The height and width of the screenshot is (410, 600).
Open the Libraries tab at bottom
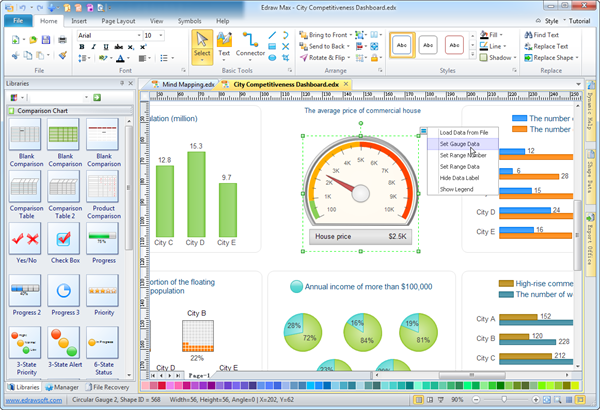click(23, 387)
